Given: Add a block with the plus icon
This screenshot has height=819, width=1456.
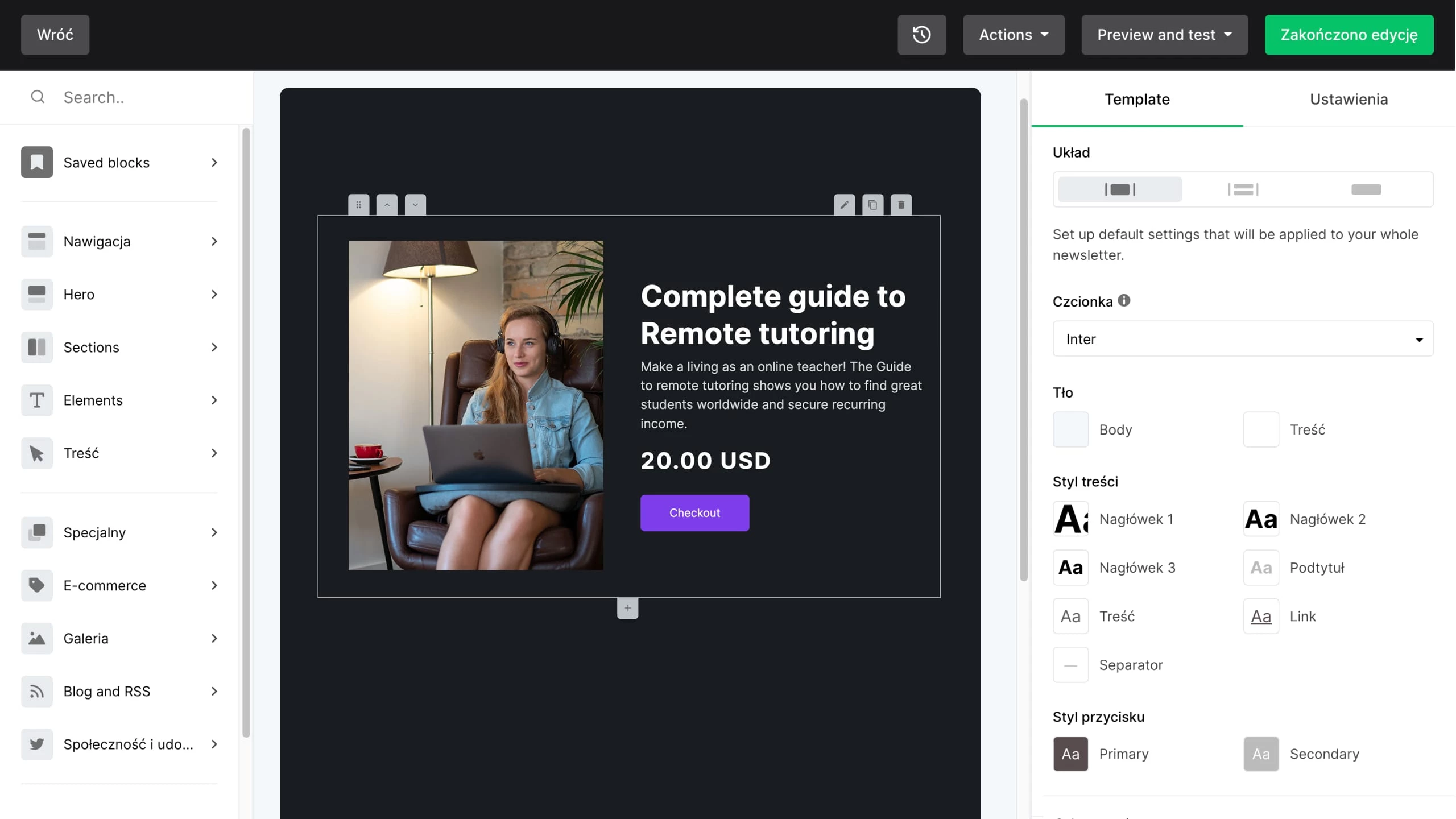Looking at the screenshot, I should click(x=627, y=608).
